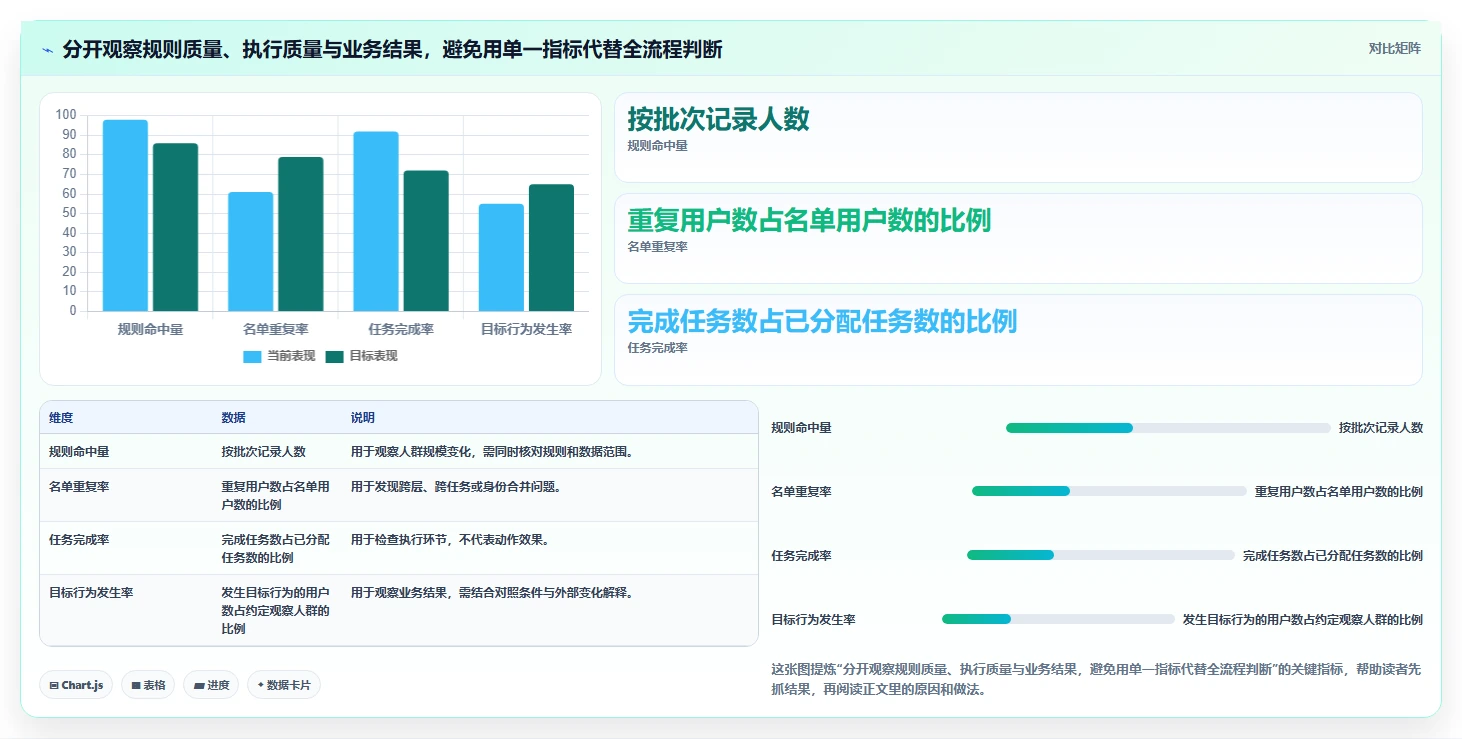Screen dimensions: 1462x739
Task: Click the 名单重复率 progress bar
Action: [1109, 491]
